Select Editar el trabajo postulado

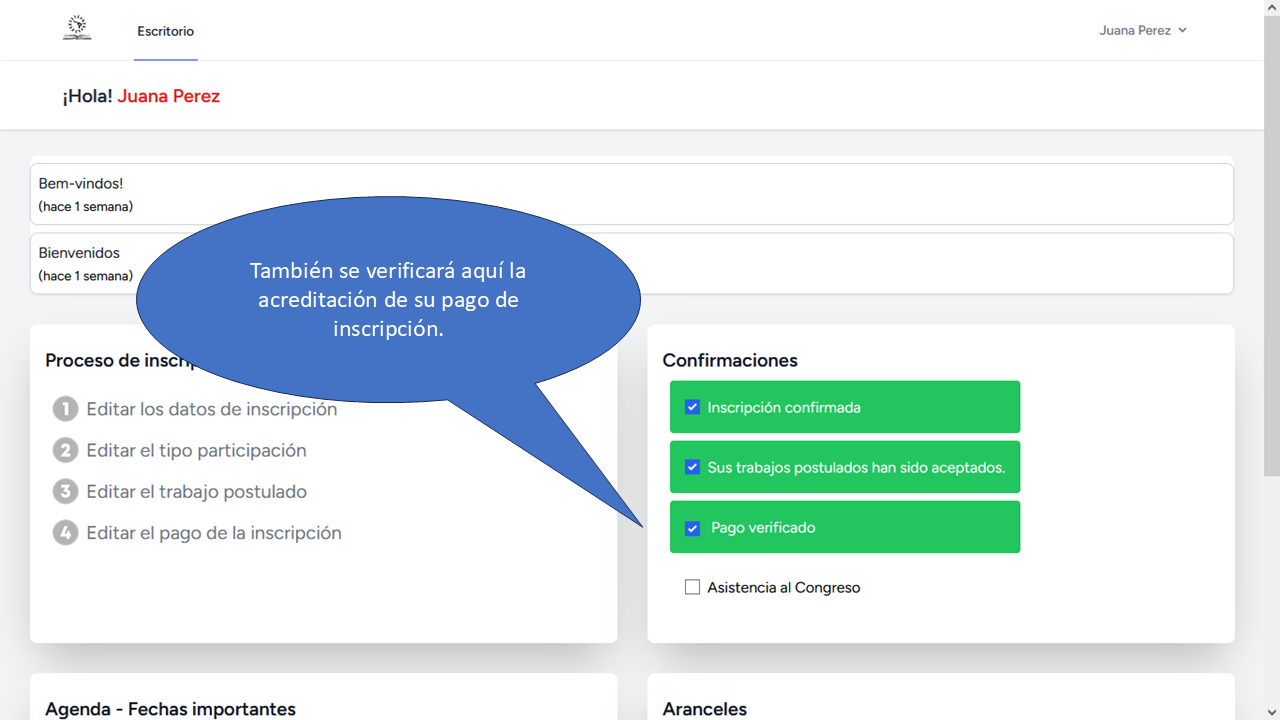coord(196,491)
